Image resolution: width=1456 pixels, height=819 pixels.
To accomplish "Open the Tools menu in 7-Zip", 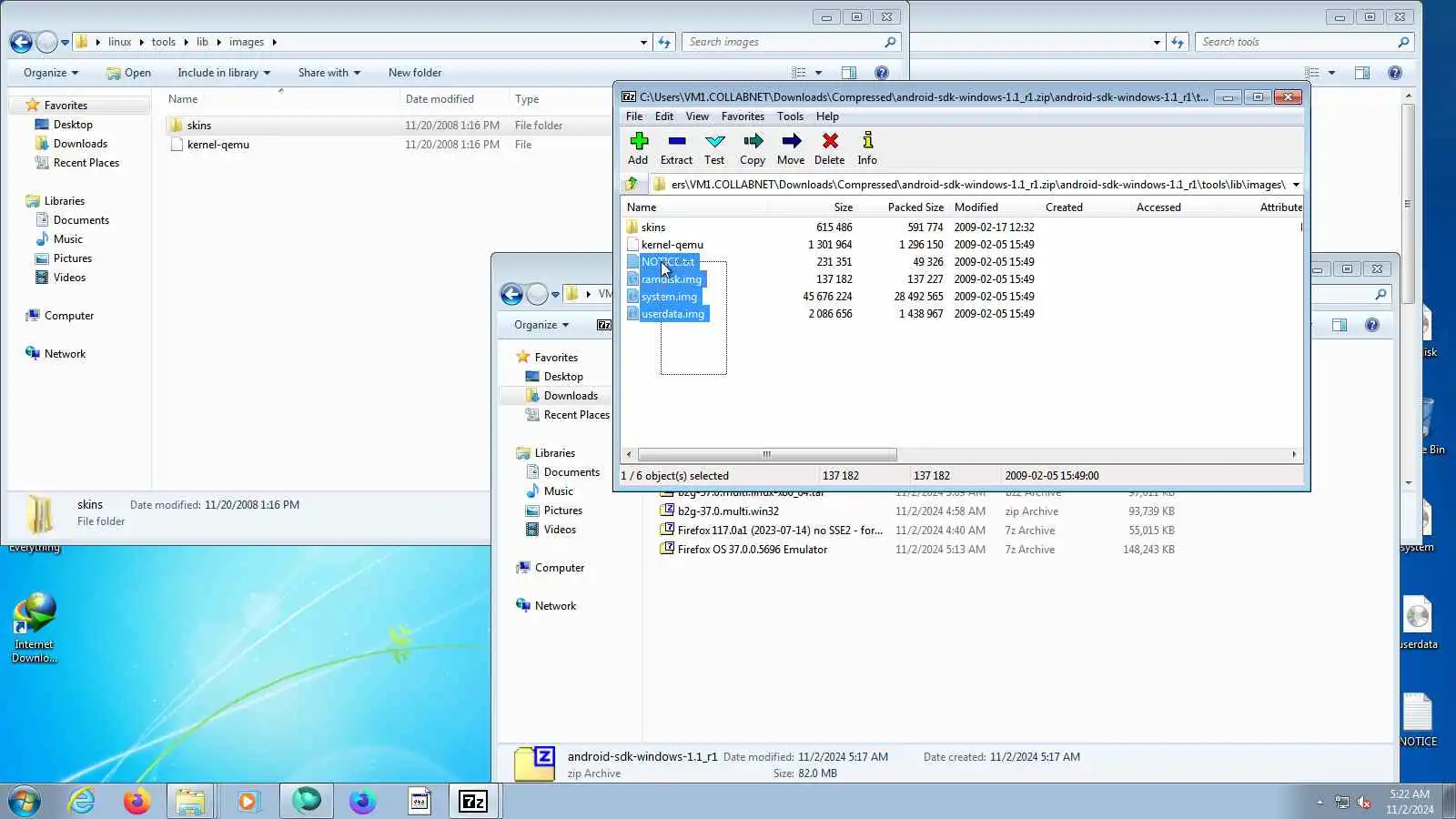I will 790,116.
